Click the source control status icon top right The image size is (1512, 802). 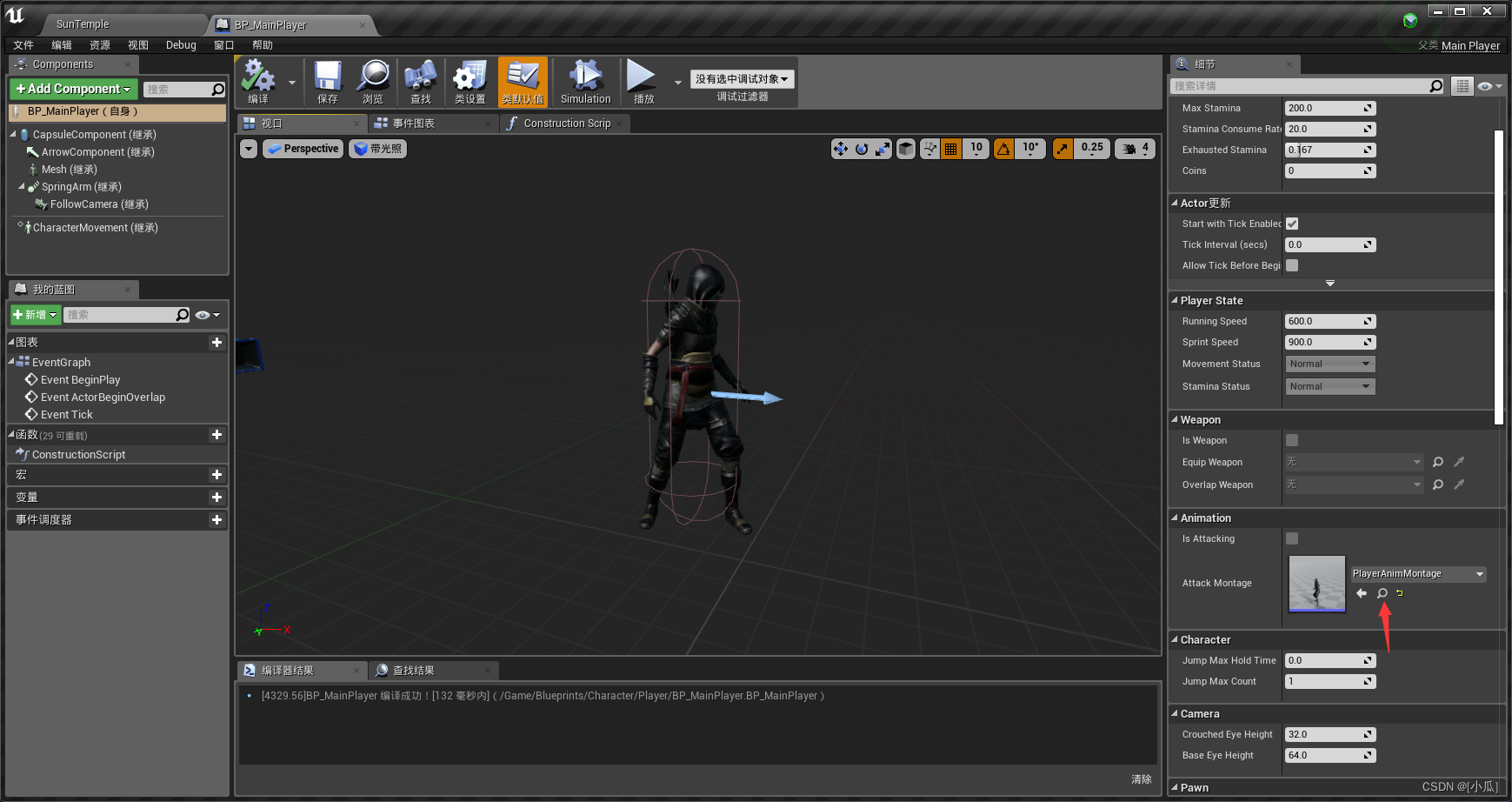[1410, 20]
